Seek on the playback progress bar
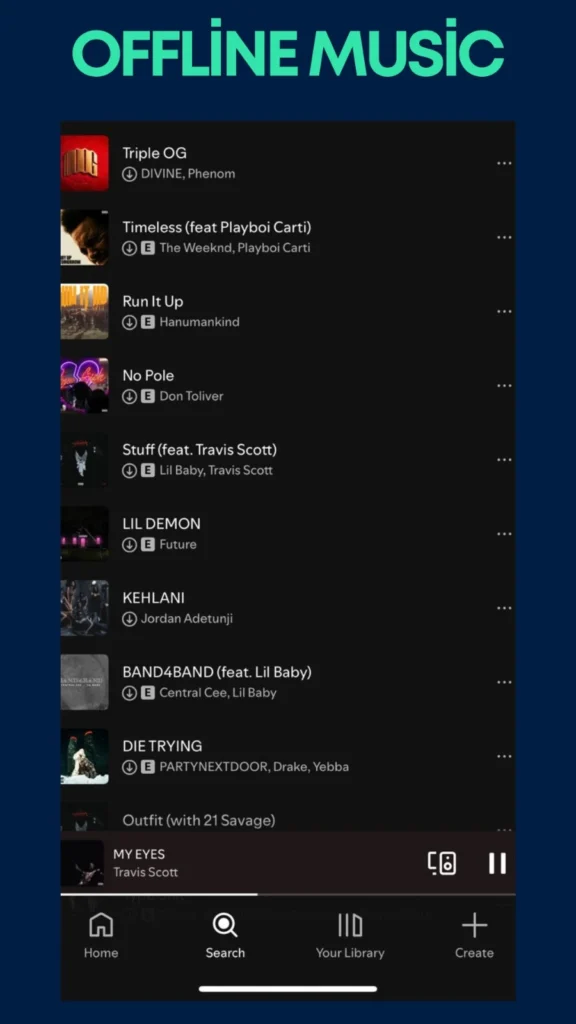The image size is (576, 1024). [x=287, y=894]
